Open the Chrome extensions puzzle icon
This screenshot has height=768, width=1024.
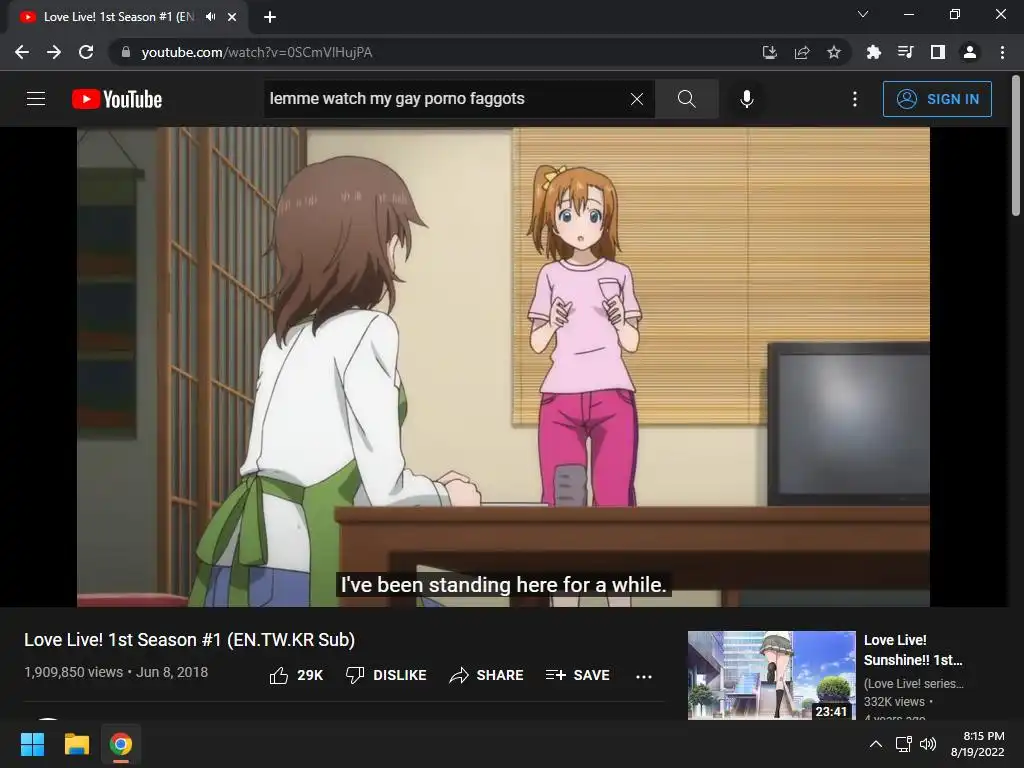tap(873, 52)
